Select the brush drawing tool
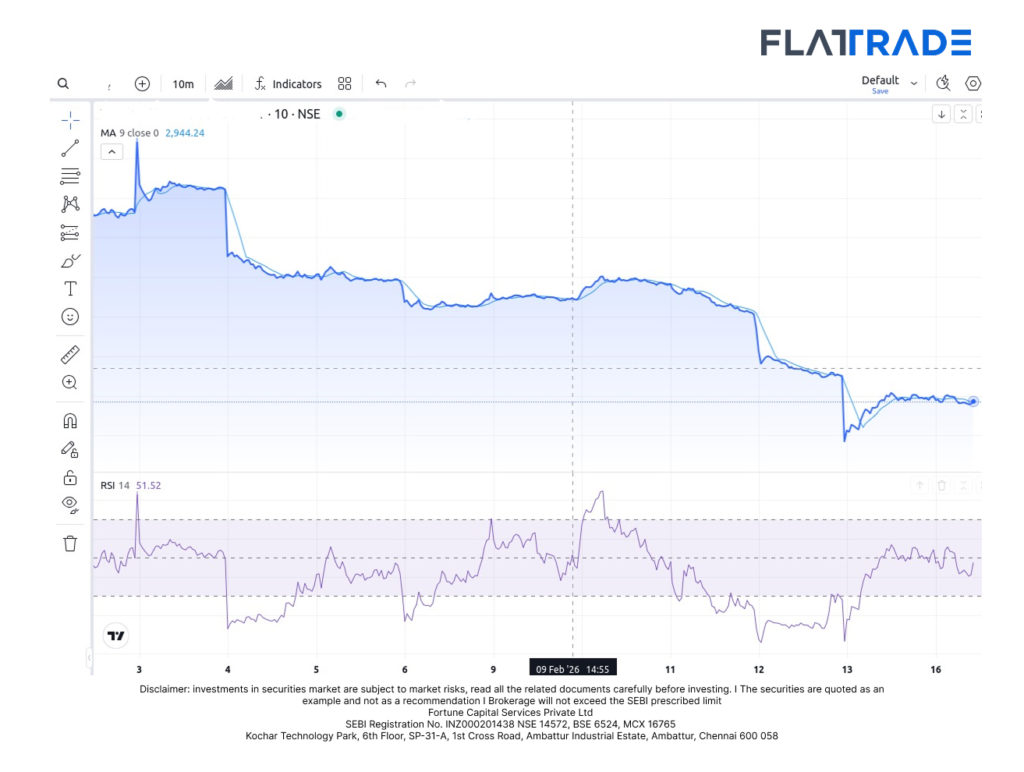Viewport: 1024px width, 772px height. click(x=70, y=262)
